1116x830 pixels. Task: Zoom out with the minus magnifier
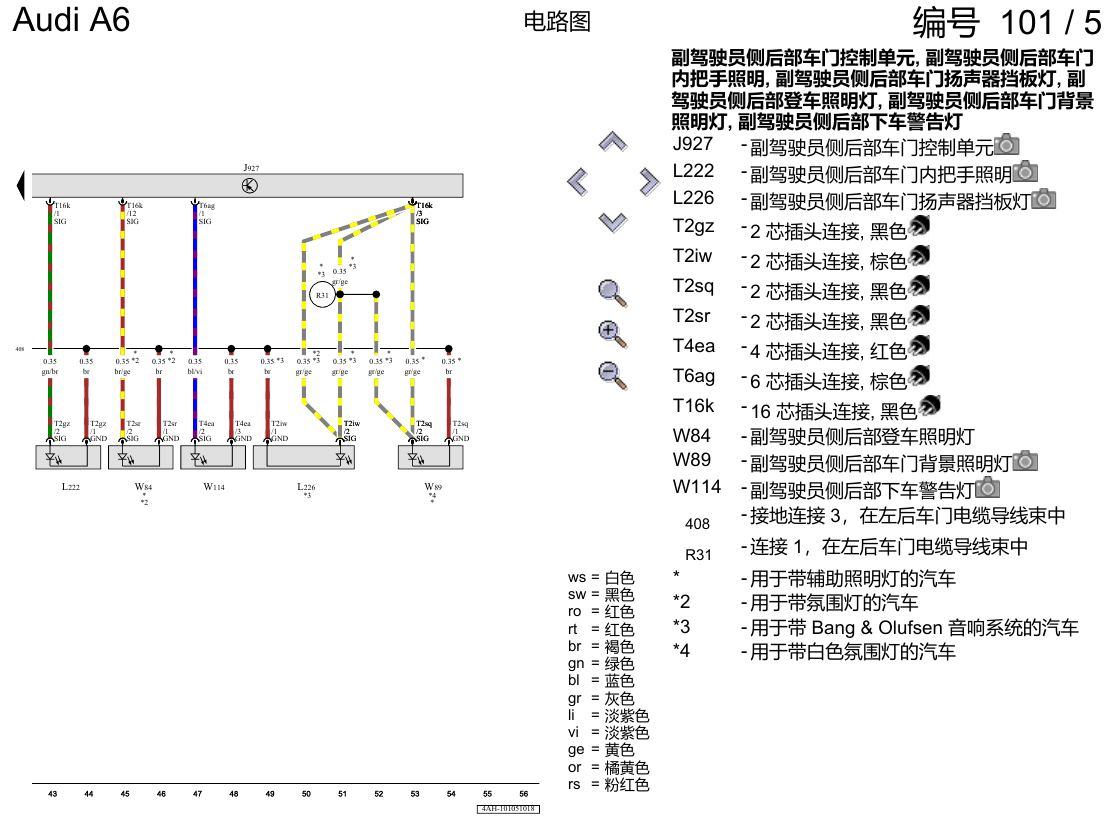point(612,375)
